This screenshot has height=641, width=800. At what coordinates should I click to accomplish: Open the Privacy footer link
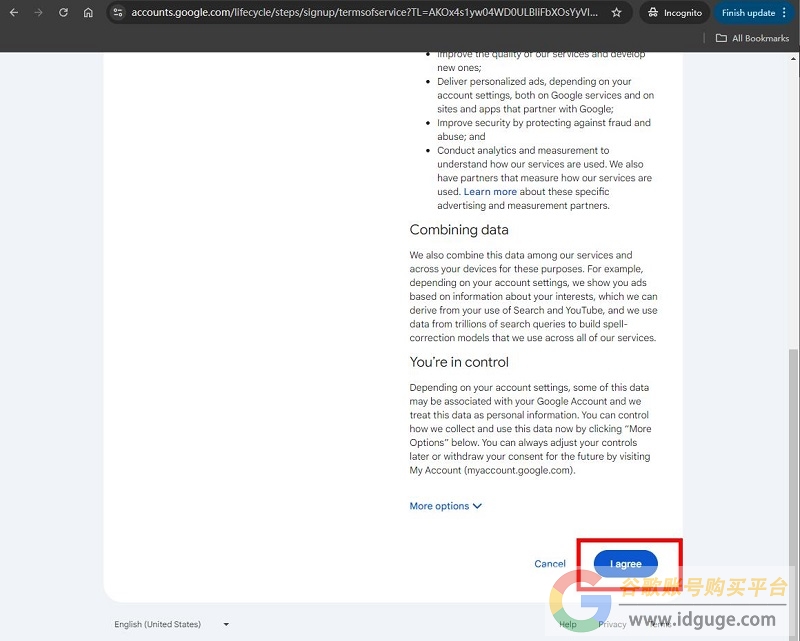612,624
